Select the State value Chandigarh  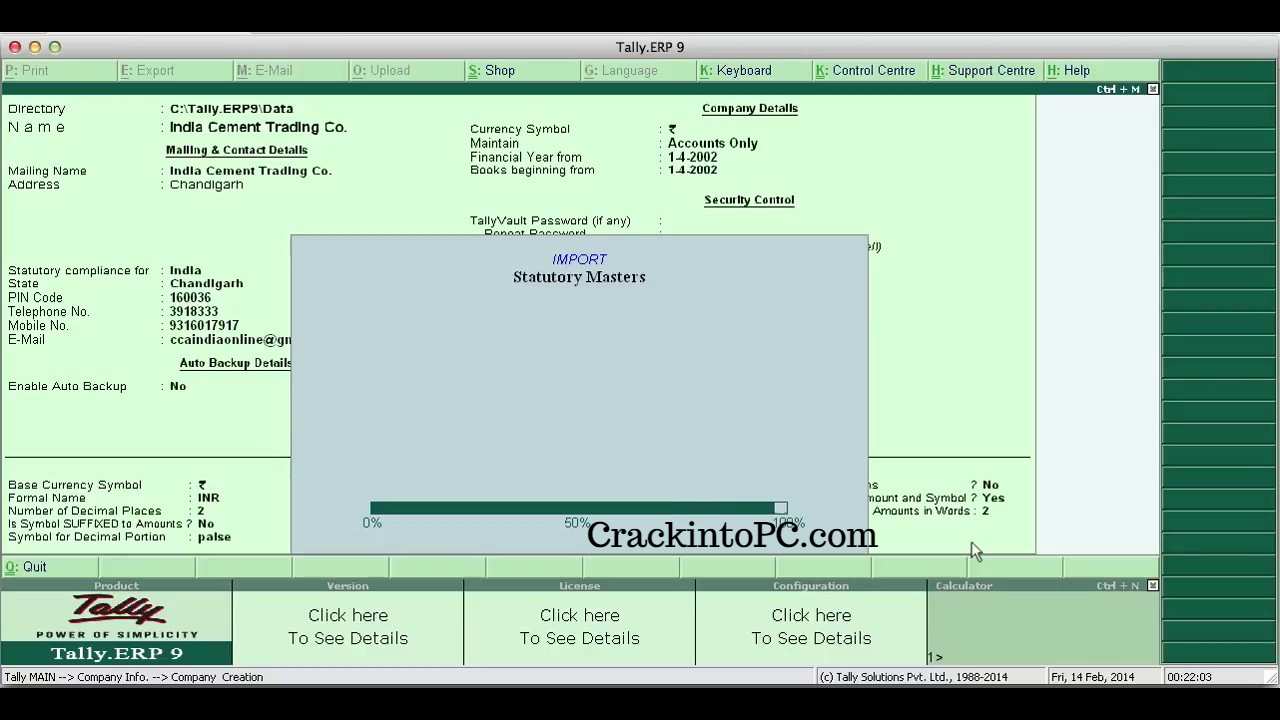click(x=206, y=284)
